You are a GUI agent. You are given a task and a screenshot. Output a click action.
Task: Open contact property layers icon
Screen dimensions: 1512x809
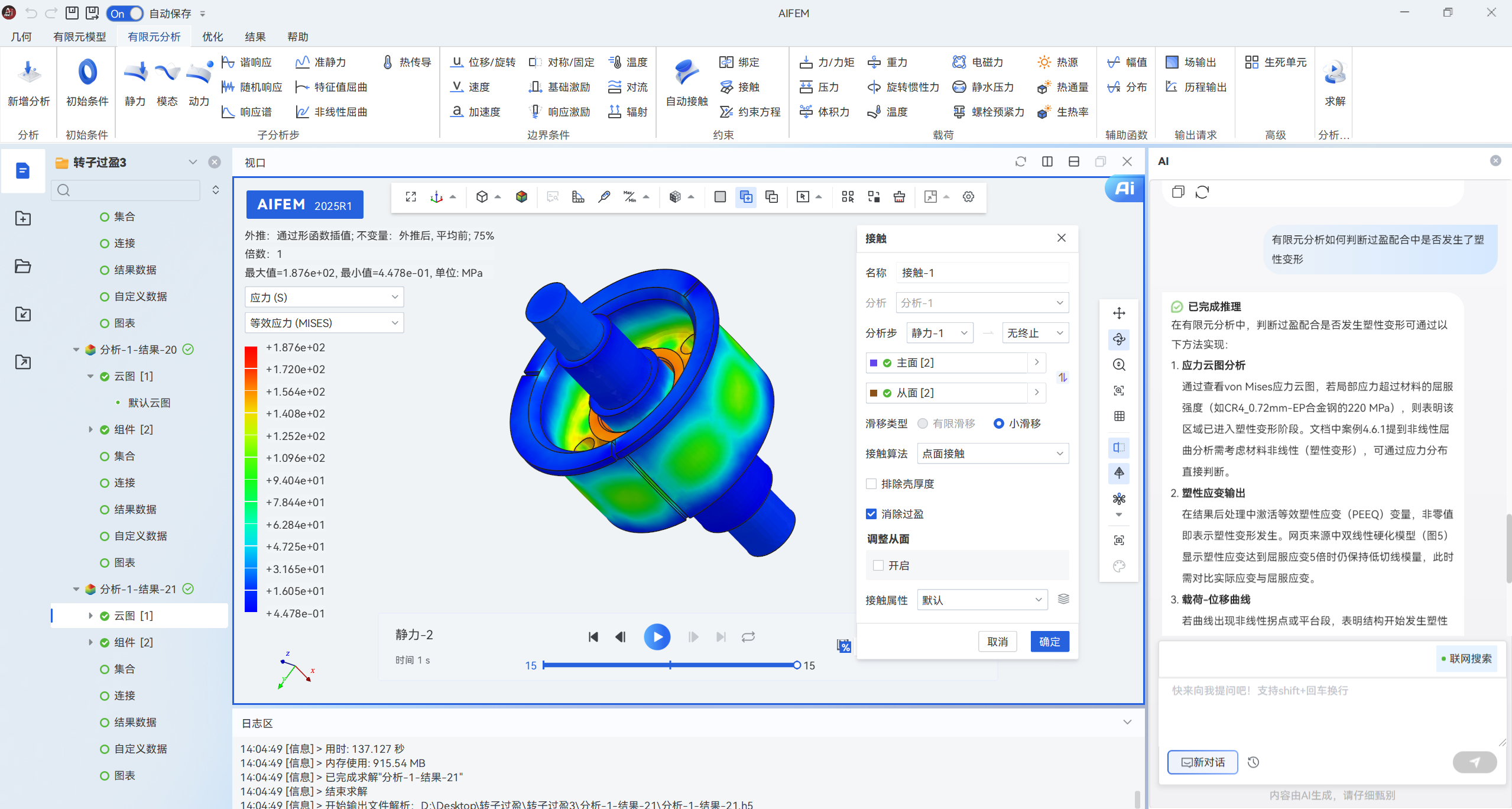point(1063,599)
